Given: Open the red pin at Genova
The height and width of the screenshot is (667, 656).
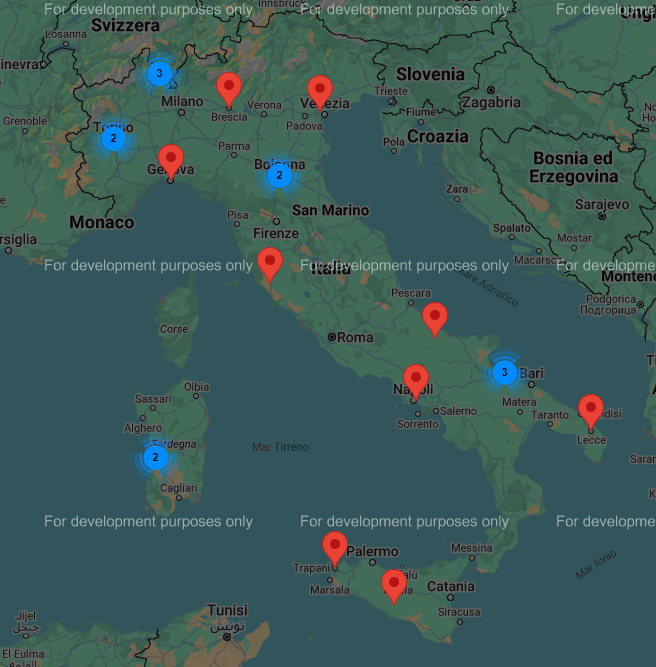Looking at the screenshot, I should pos(171,162).
